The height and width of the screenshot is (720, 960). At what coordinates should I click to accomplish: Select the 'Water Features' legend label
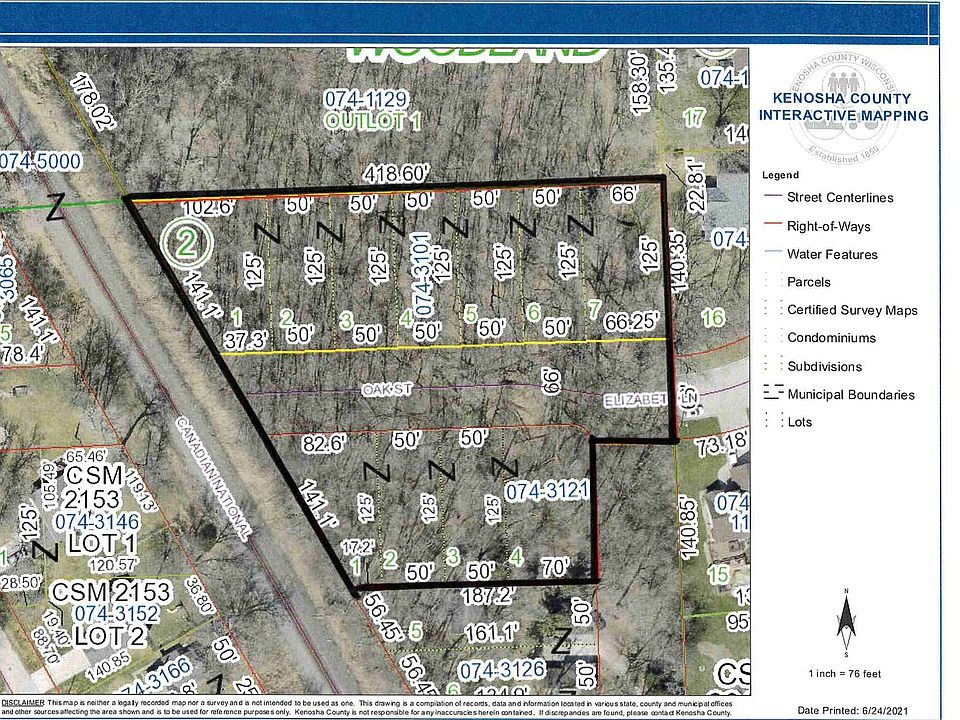point(832,254)
